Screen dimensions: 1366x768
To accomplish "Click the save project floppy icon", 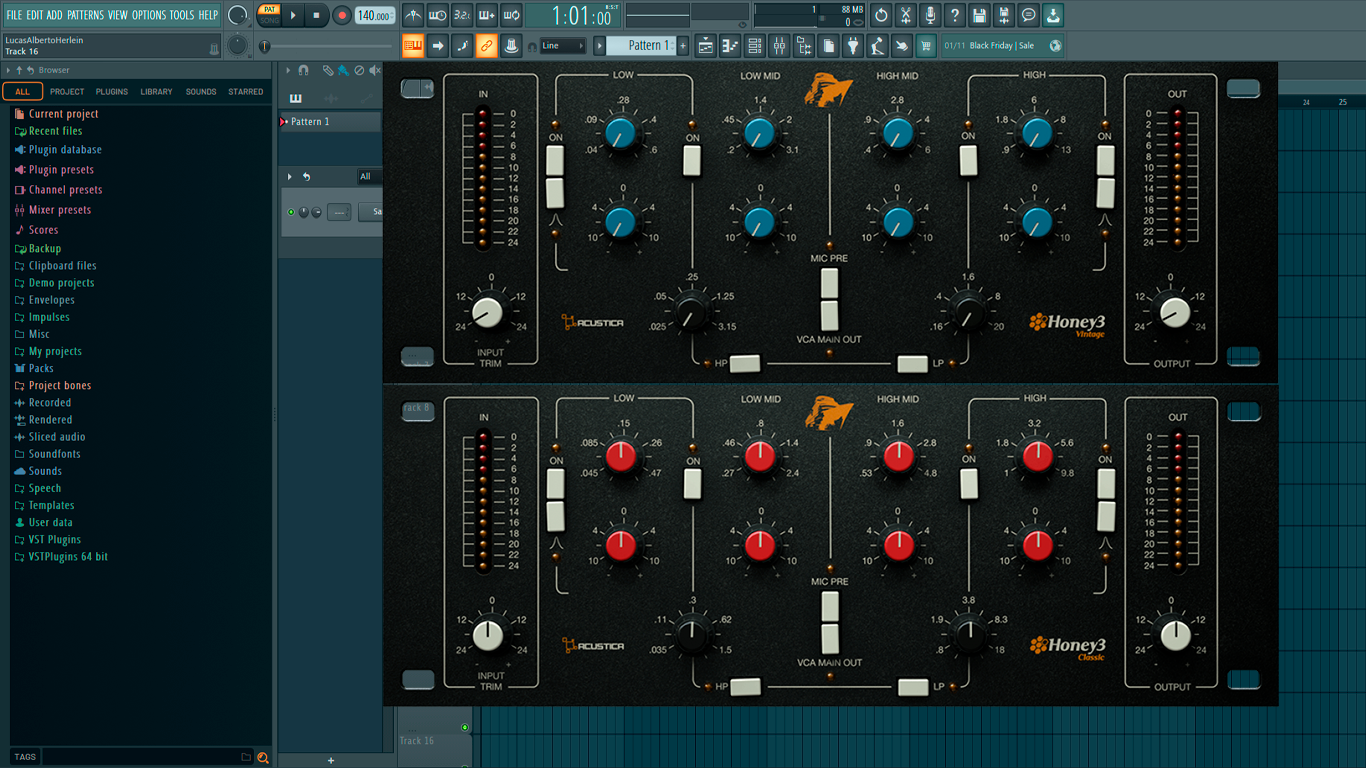I will pos(979,15).
